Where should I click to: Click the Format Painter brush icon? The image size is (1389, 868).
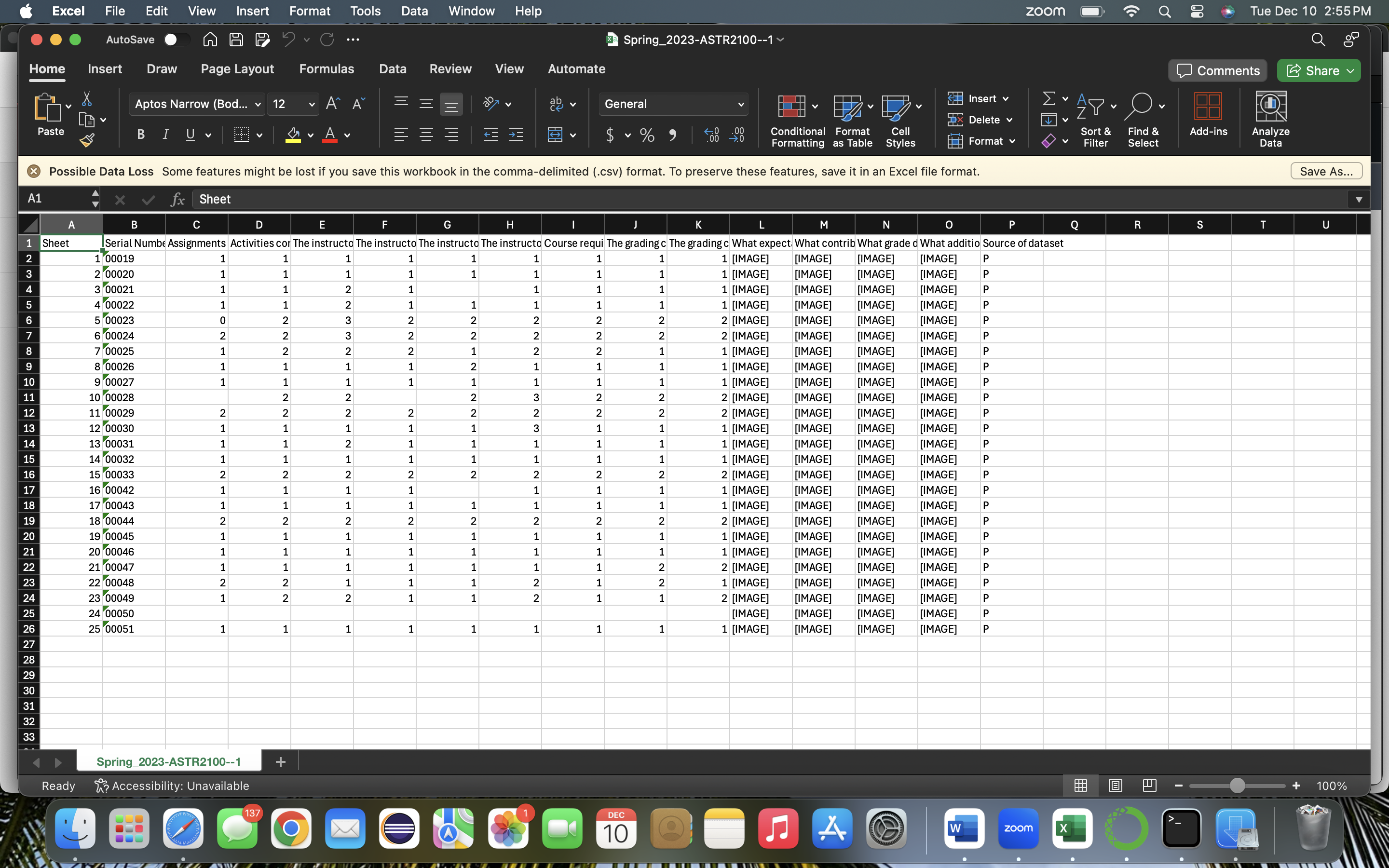[87, 140]
